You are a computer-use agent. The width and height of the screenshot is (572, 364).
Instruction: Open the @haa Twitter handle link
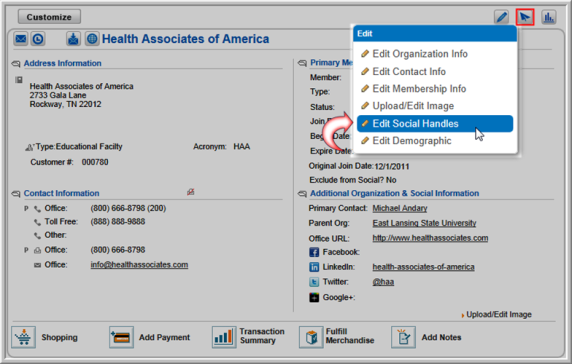[x=383, y=282]
